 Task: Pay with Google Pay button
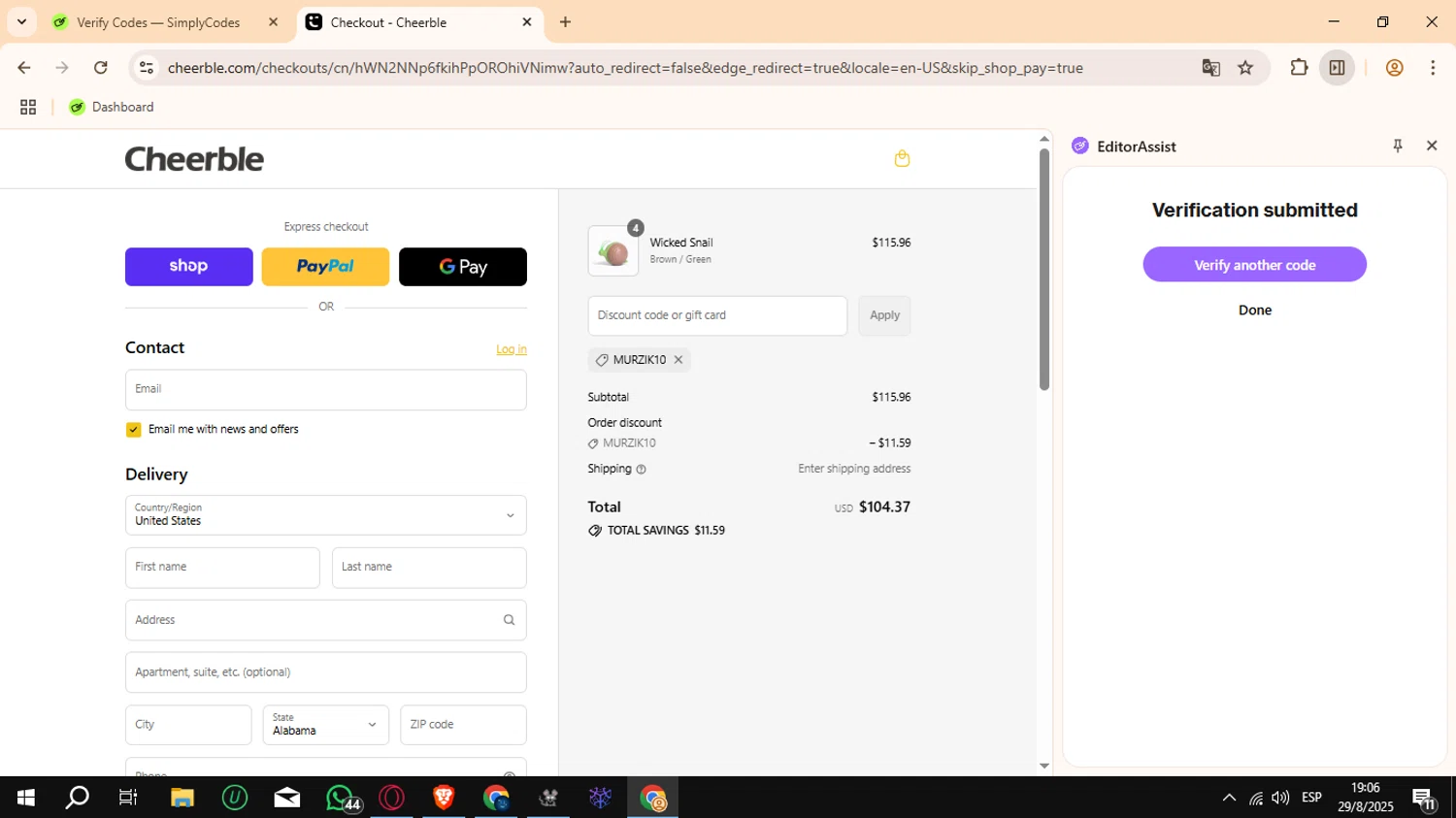click(463, 267)
